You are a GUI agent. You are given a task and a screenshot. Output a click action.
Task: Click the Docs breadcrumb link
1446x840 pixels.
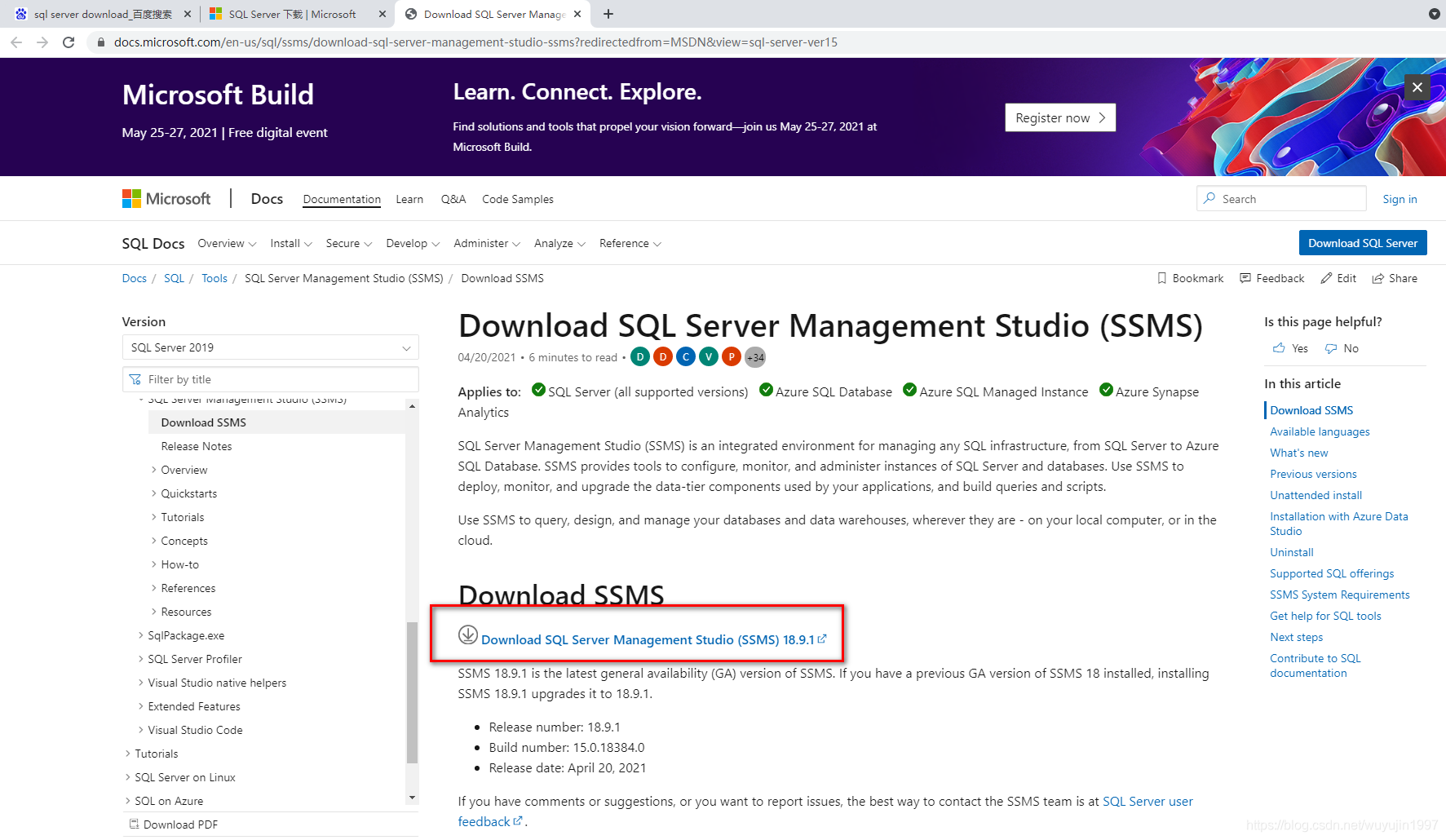(x=135, y=278)
